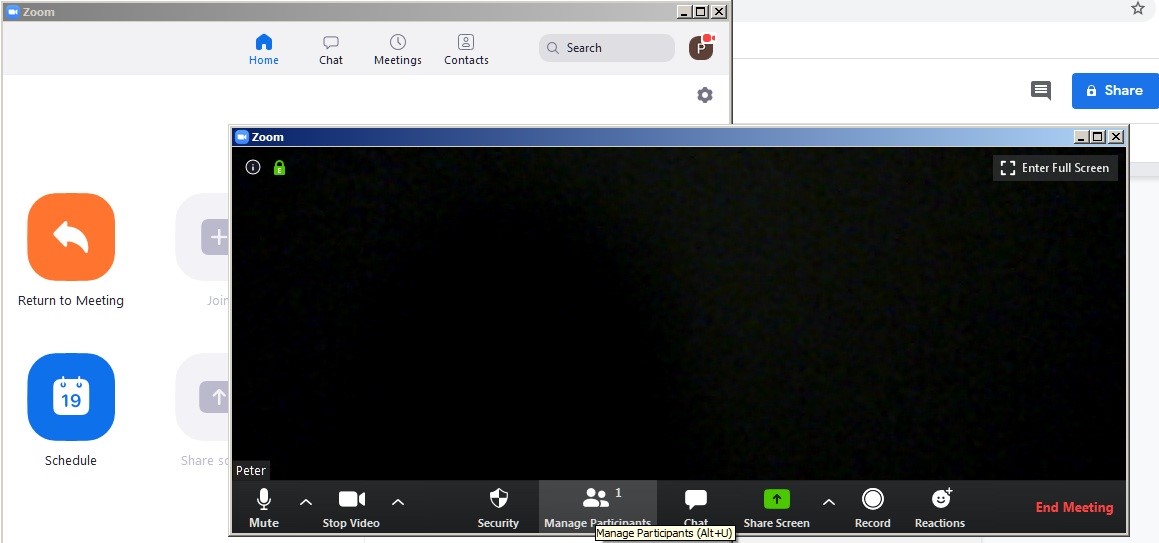1159x543 pixels.
Task: Click the Share screen arrow button in main window
Action: [x=204, y=397]
